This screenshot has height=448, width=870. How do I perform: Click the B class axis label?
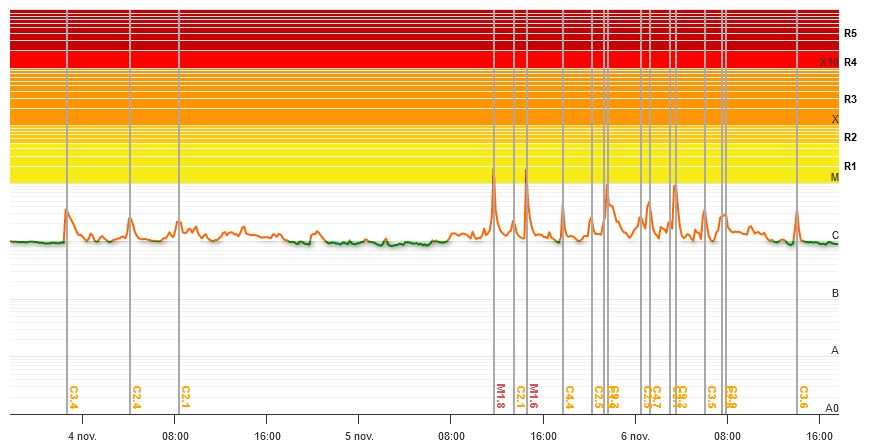(835, 293)
